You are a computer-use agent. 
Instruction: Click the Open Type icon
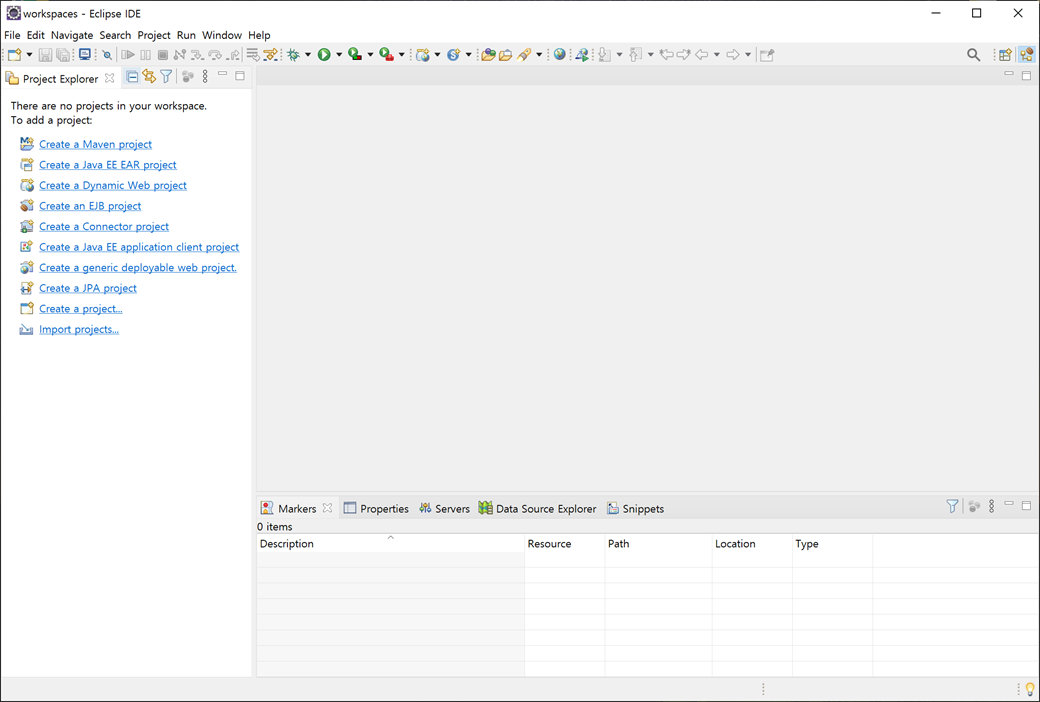488,55
